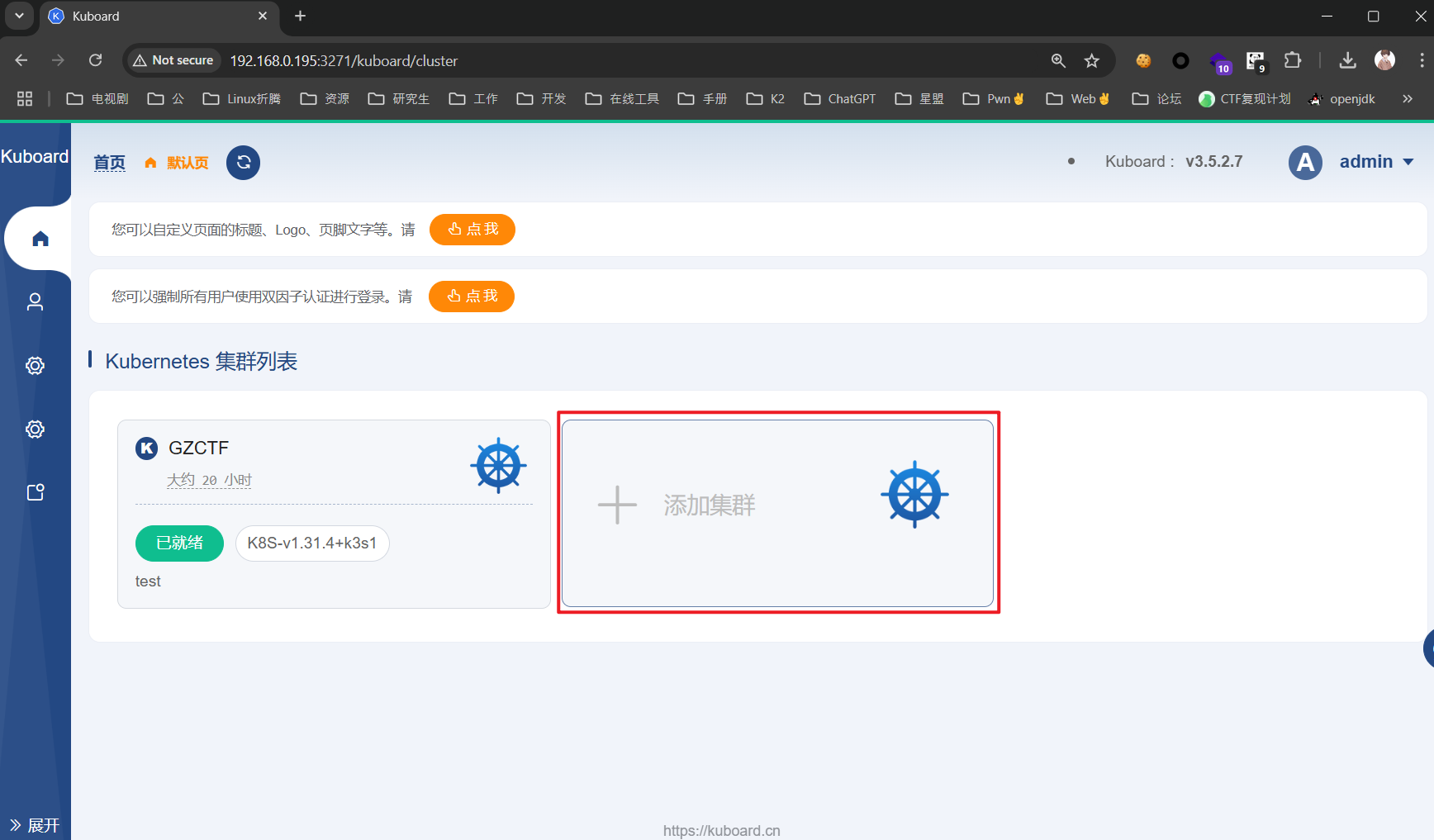Close the Kuboard browser tab
The width and height of the screenshot is (1434, 840).
pos(263,16)
